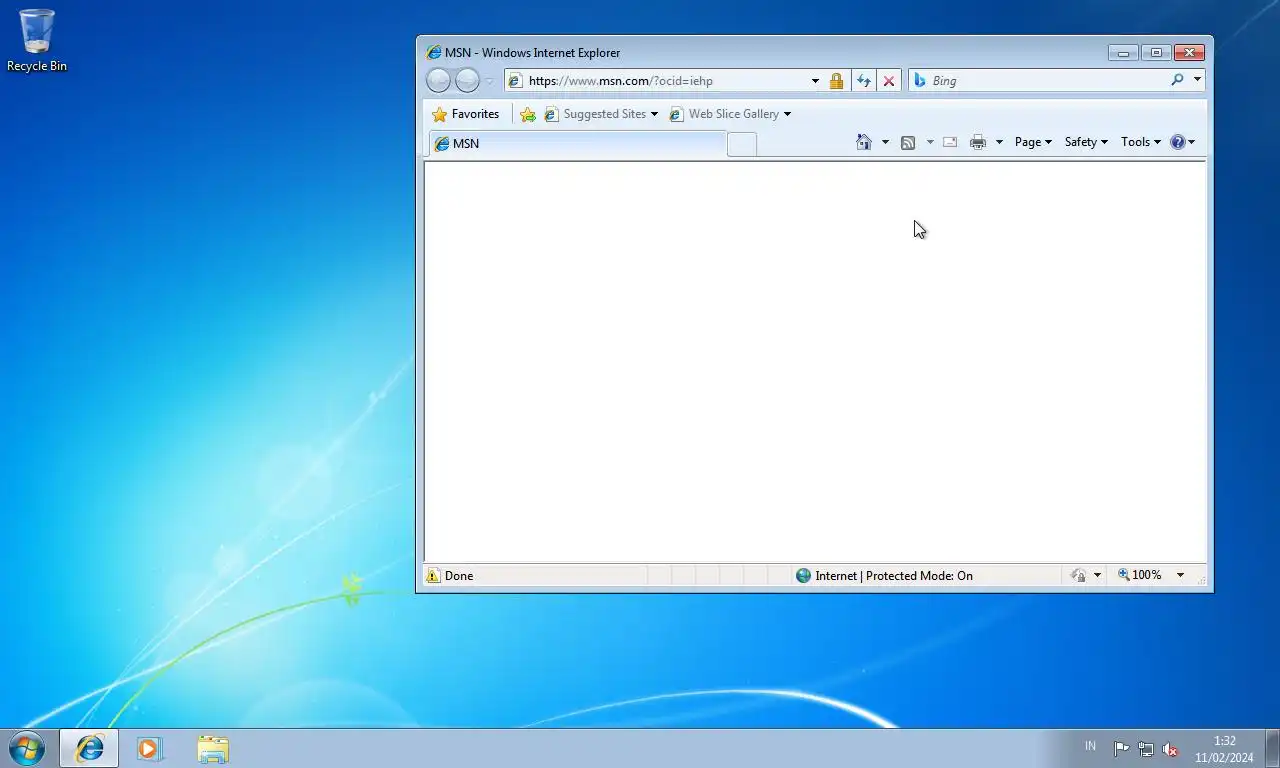The height and width of the screenshot is (768, 1280).
Task: Click the taskbar clock and date
Action: [x=1225, y=749]
